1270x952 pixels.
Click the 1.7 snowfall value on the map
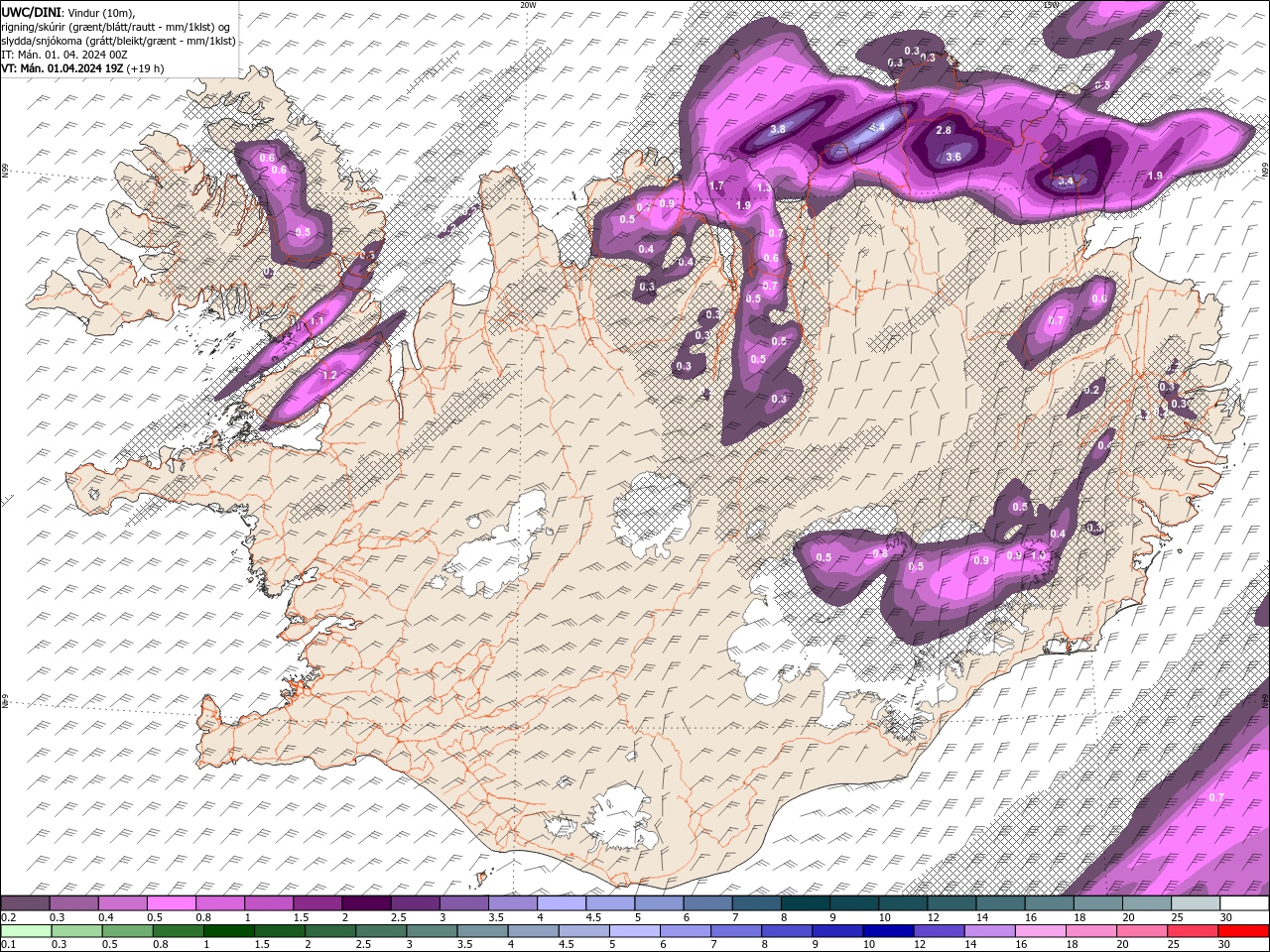[x=717, y=185]
